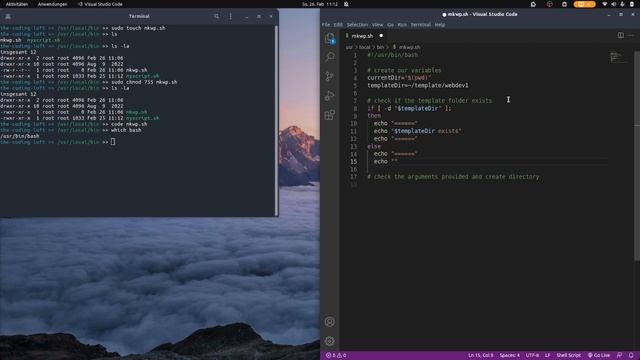Click the 'then' keyword on line 9
The image size is (640, 360).
click(x=374, y=116)
